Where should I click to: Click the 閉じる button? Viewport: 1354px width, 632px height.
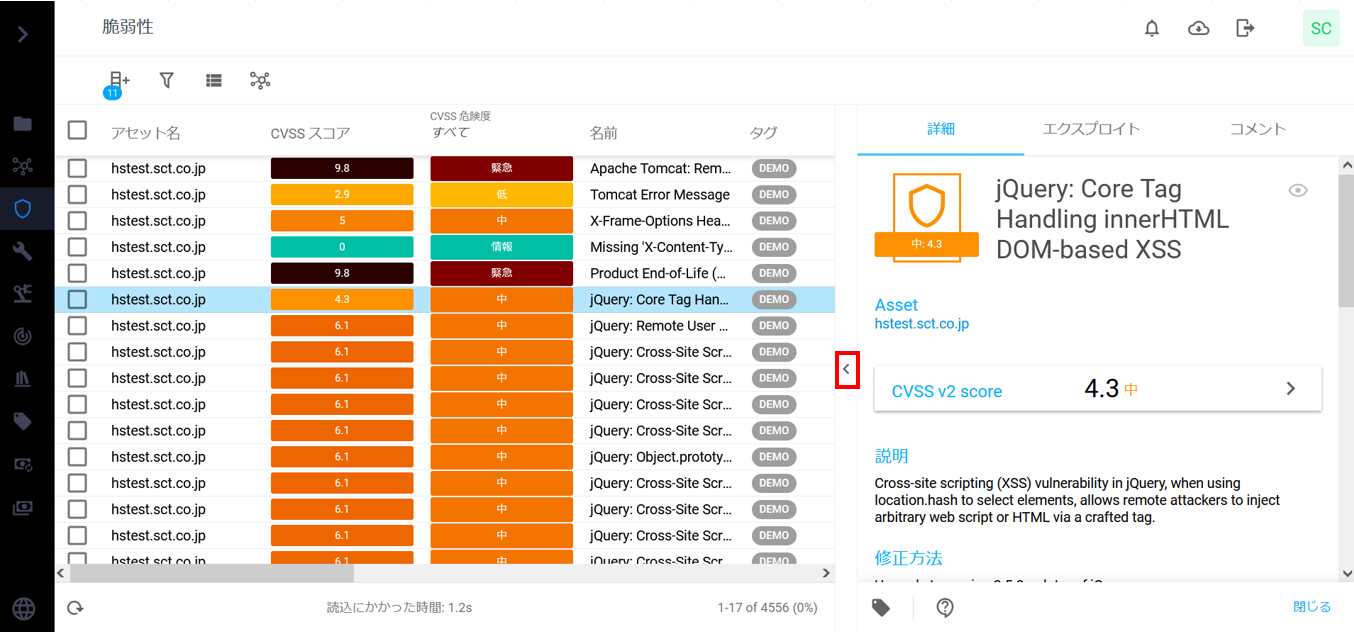[1312, 607]
